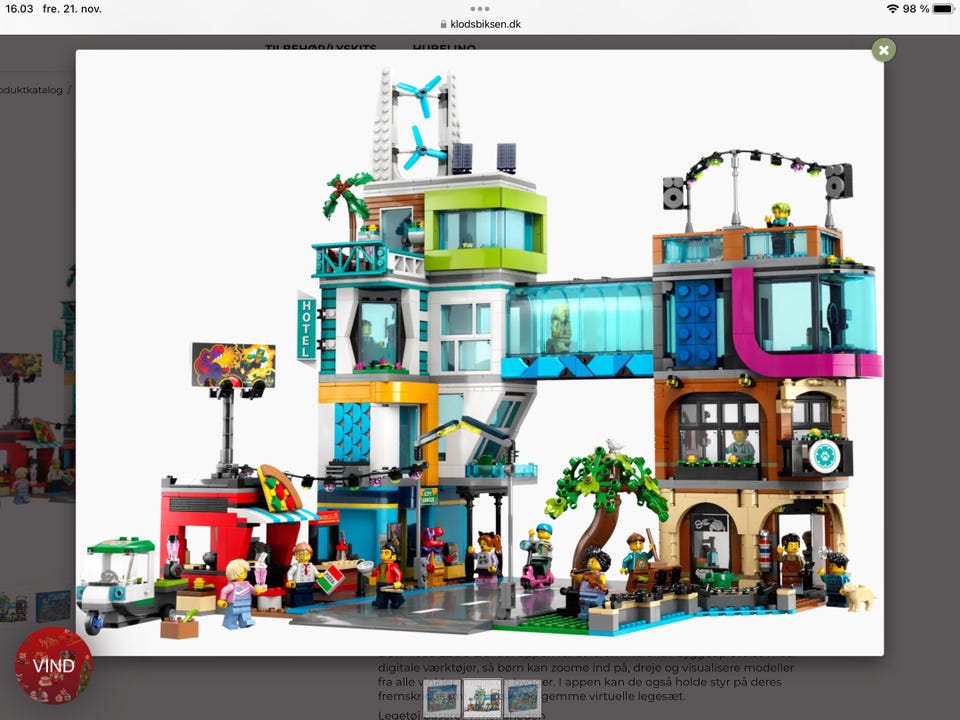Viewport: 960px width, 720px height.
Task: Select the first product thumbnail below the image
Action: (x=441, y=697)
